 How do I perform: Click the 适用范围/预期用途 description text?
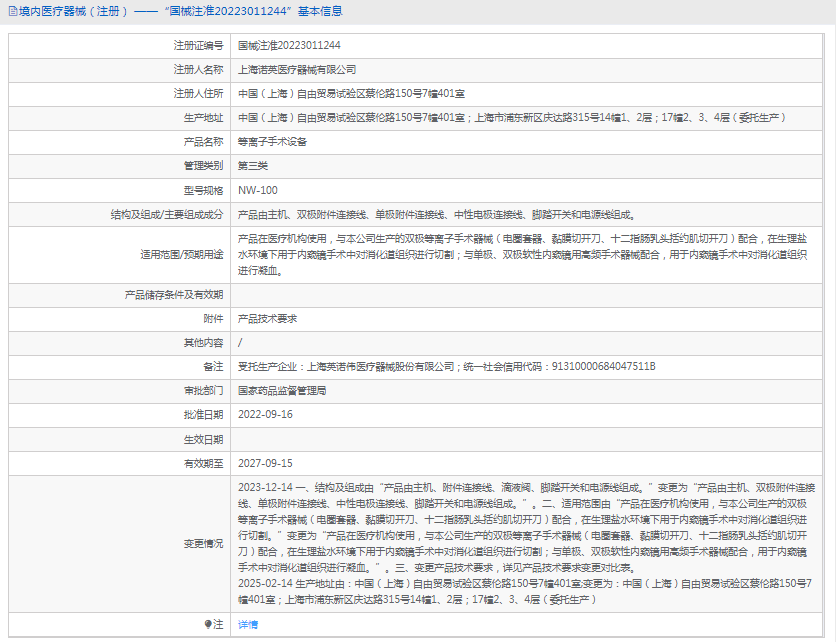click(x=522, y=254)
